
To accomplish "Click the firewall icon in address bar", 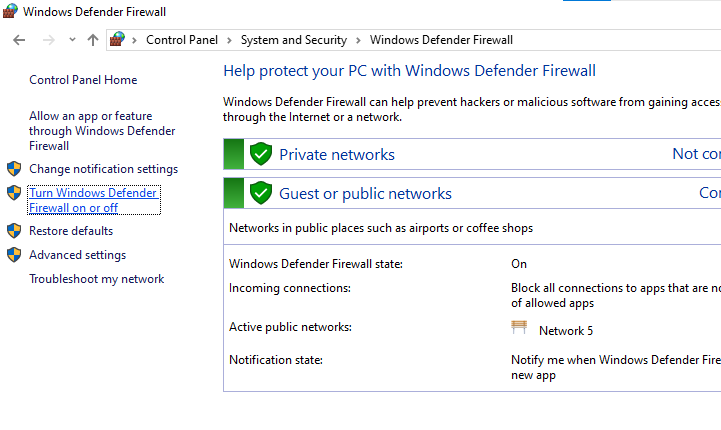I will [117, 40].
